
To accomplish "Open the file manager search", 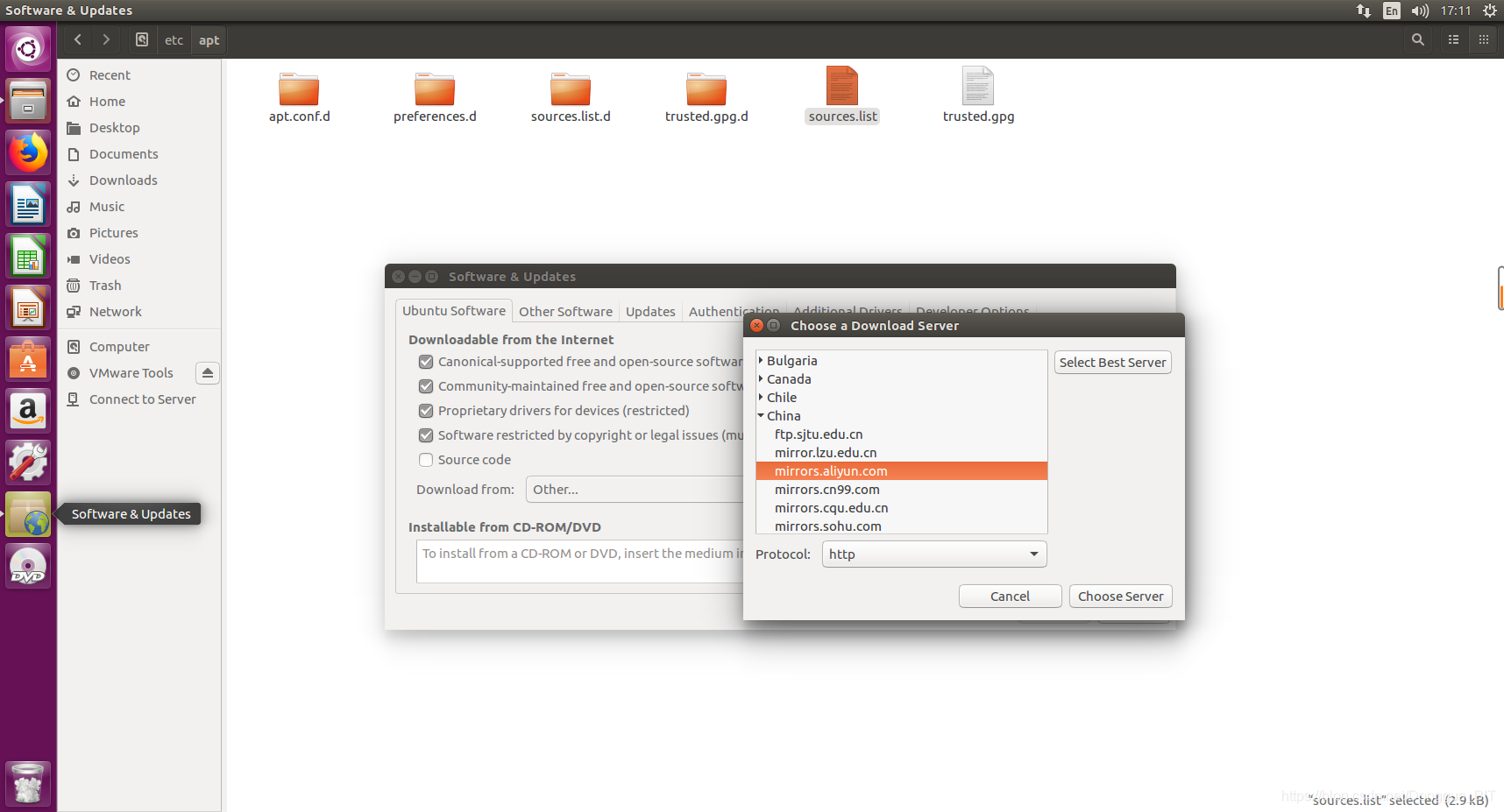I will click(x=1418, y=39).
